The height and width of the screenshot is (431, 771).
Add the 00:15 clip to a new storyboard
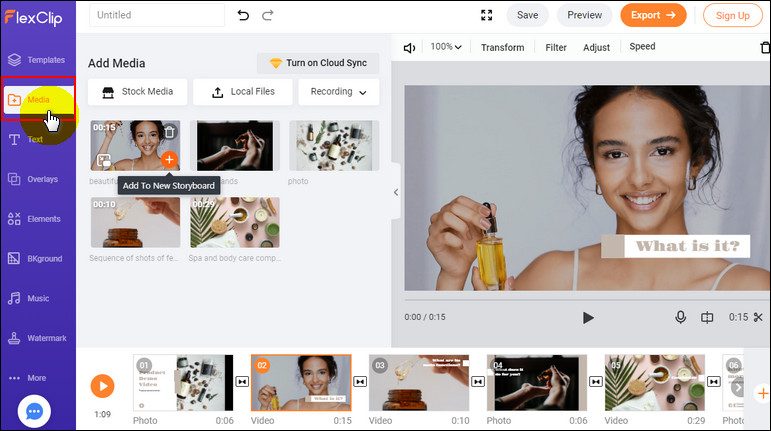[x=169, y=159]
